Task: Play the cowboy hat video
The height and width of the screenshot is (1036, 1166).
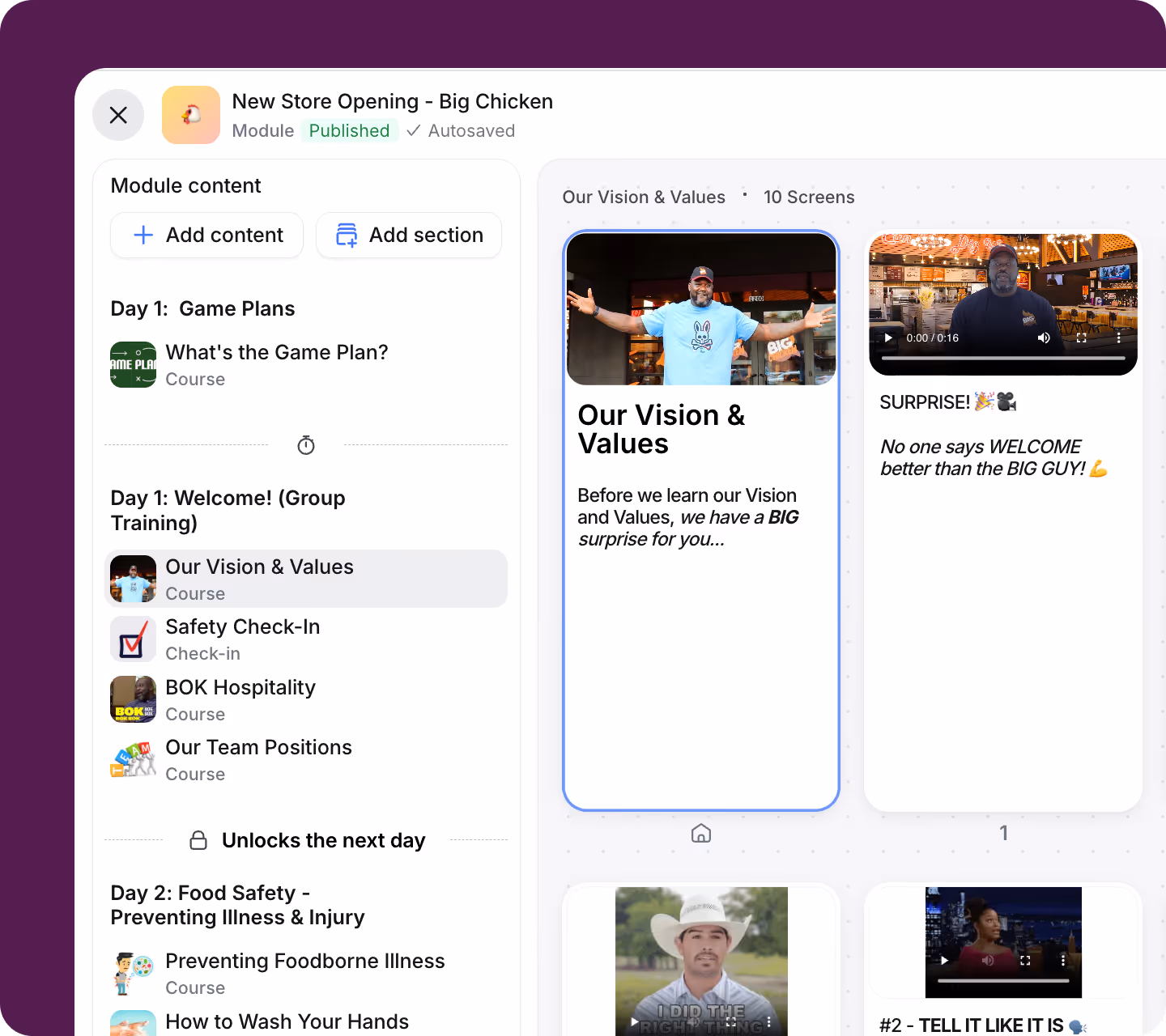Action: (634, 1021)
